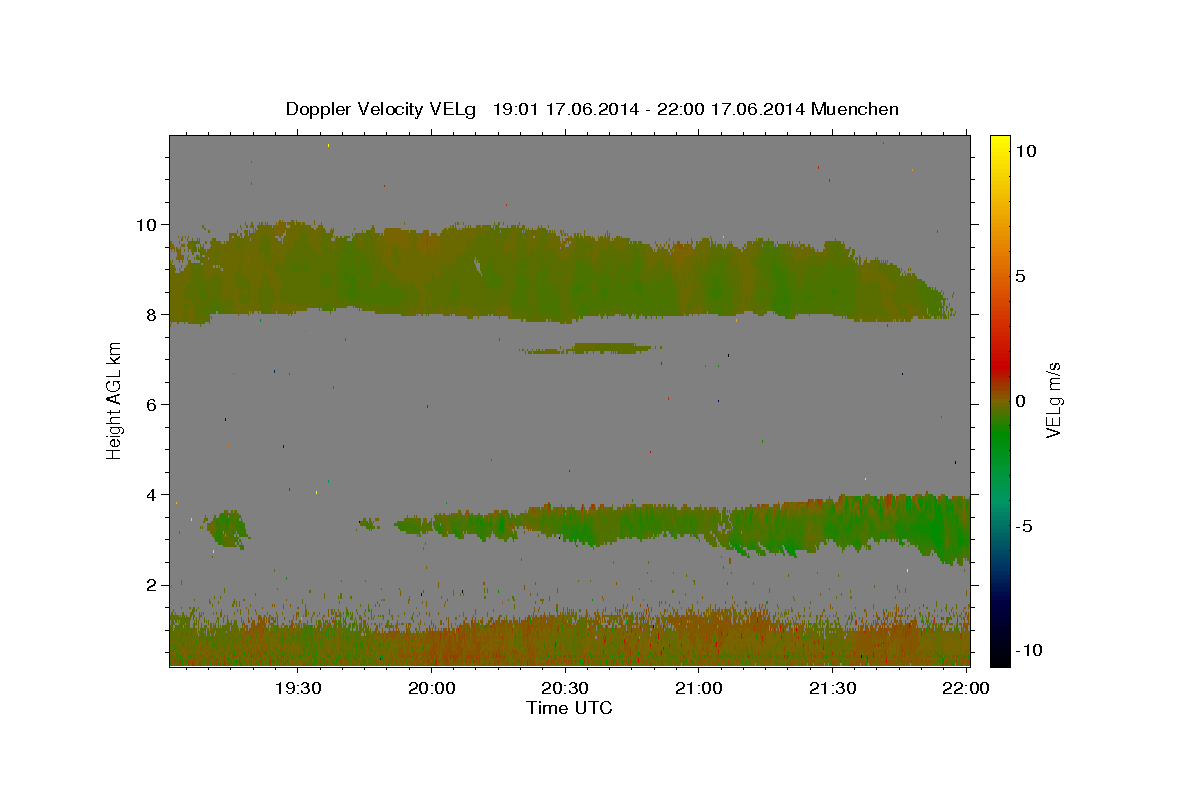Image resolution: width=1200 pixels, height=800 pixels.
Task: Click the 'VELg m/s' colorbar label
Action: tap(1052, 400)
